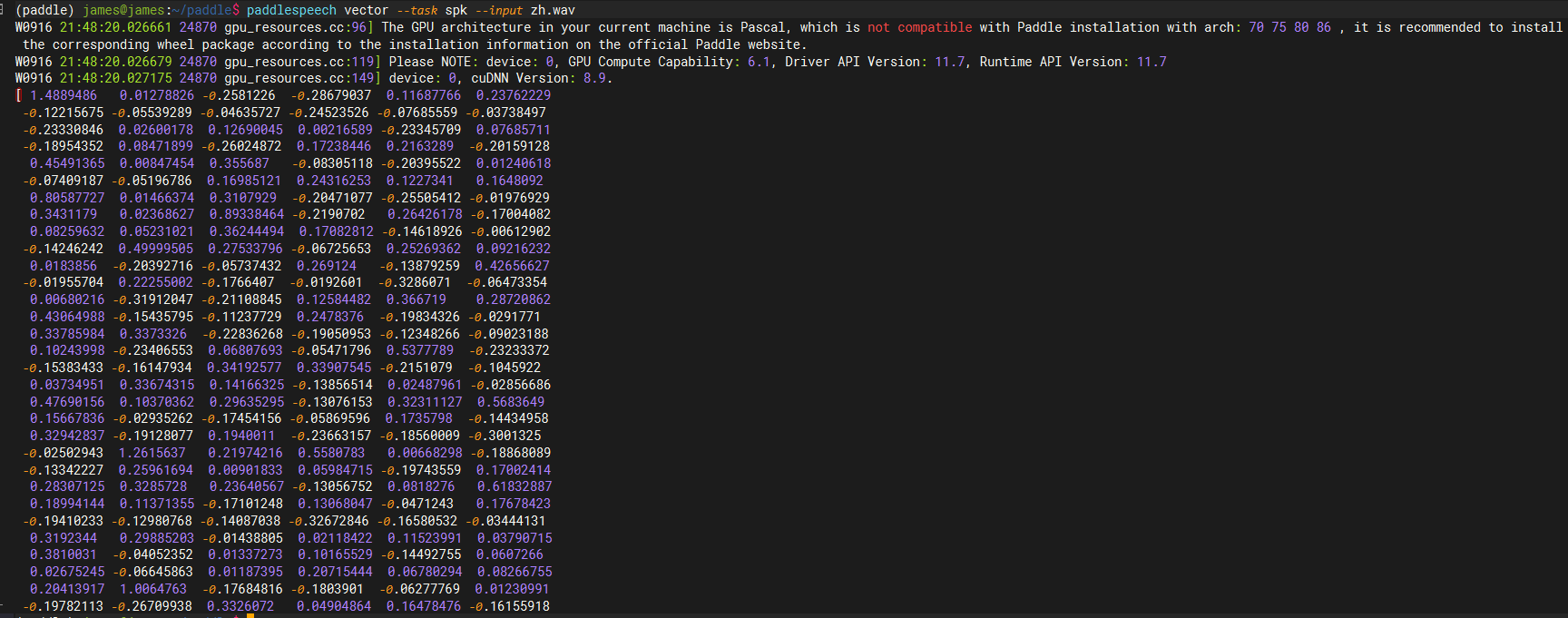Click the value '-0.3286071'
Screen dimensions: 1568x618
point(415,282)
